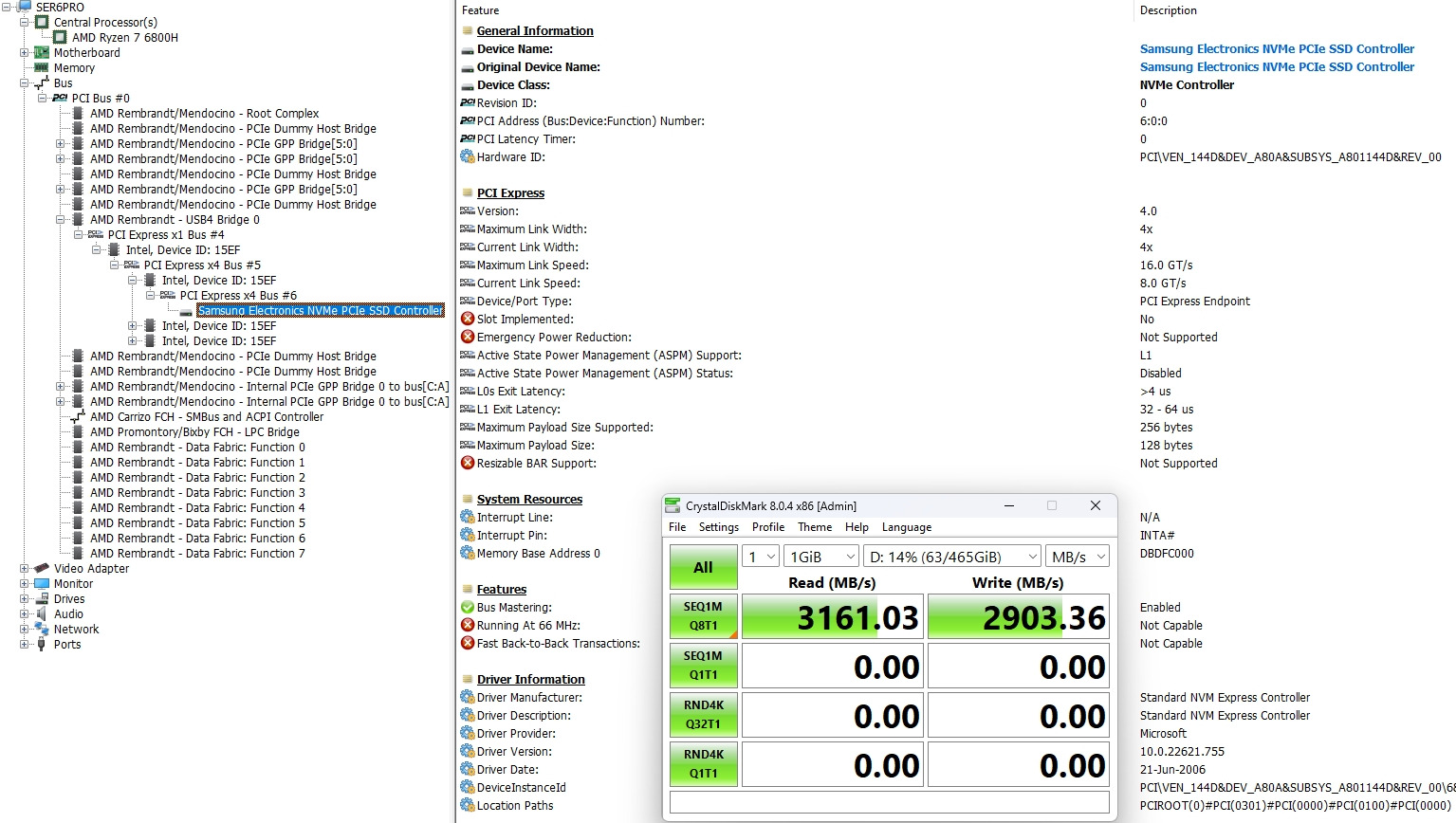The width and height of the screenshot is (1456, 823).
Task: Open the test count dropdown showing 1
Action: (761, 557)
